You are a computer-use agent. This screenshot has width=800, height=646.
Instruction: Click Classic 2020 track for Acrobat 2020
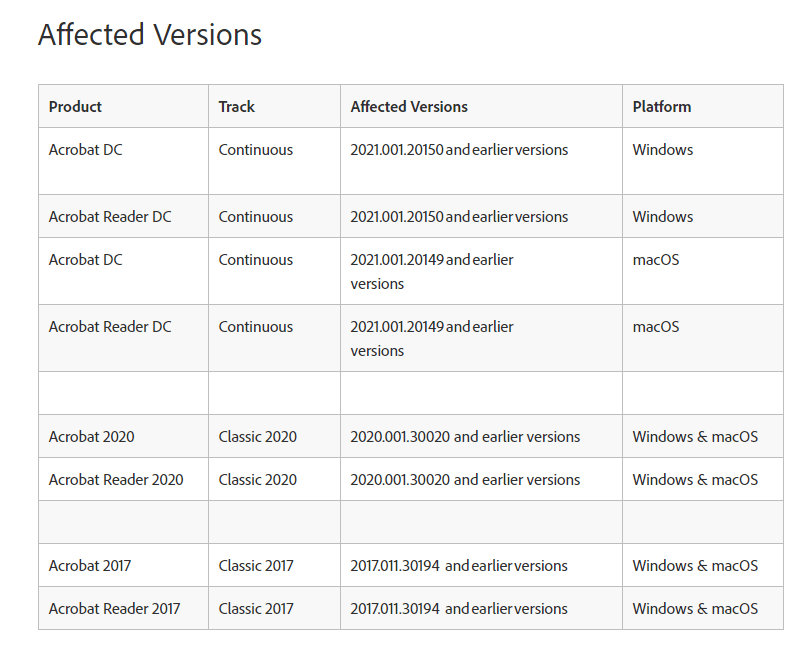[x=258, y=437]
